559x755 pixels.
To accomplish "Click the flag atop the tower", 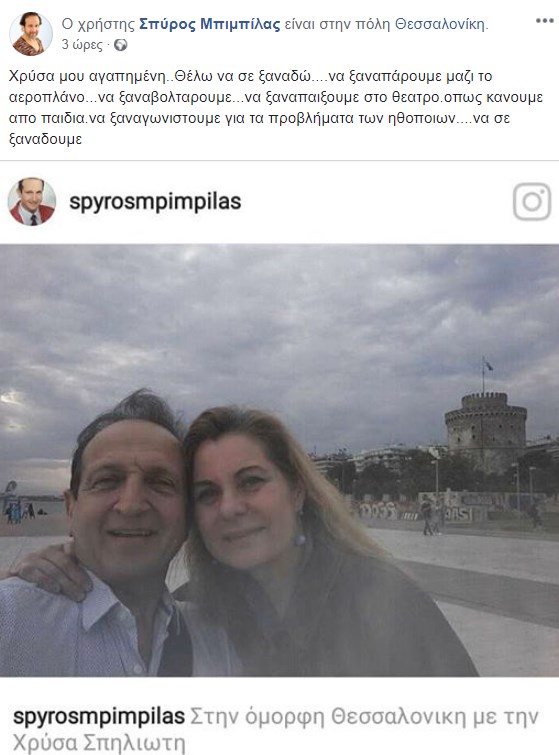I will coord(488,365).
